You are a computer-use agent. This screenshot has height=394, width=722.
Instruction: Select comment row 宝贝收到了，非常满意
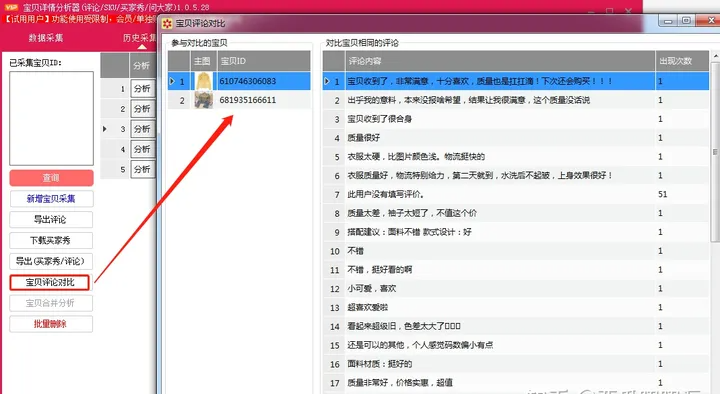516,81
